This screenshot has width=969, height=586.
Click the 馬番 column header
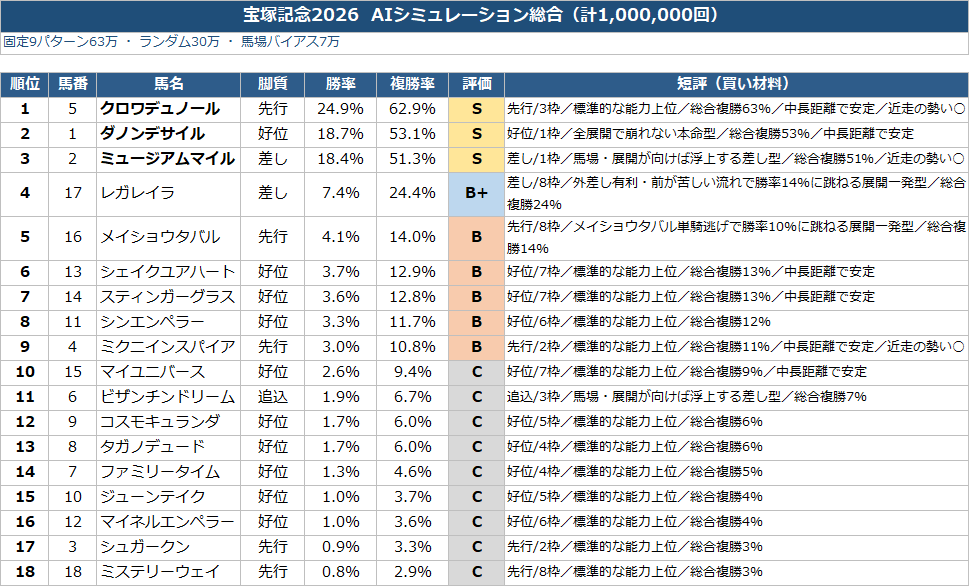72,84
